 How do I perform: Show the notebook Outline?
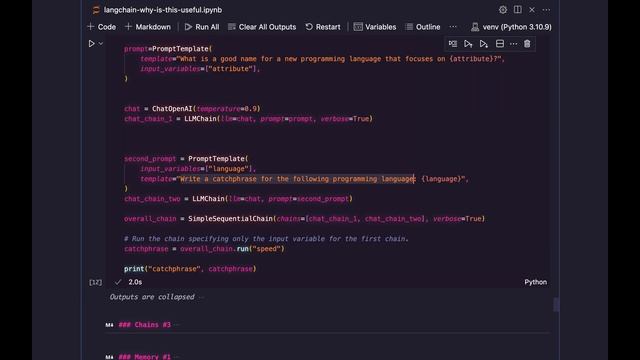[x=422, y=27]
